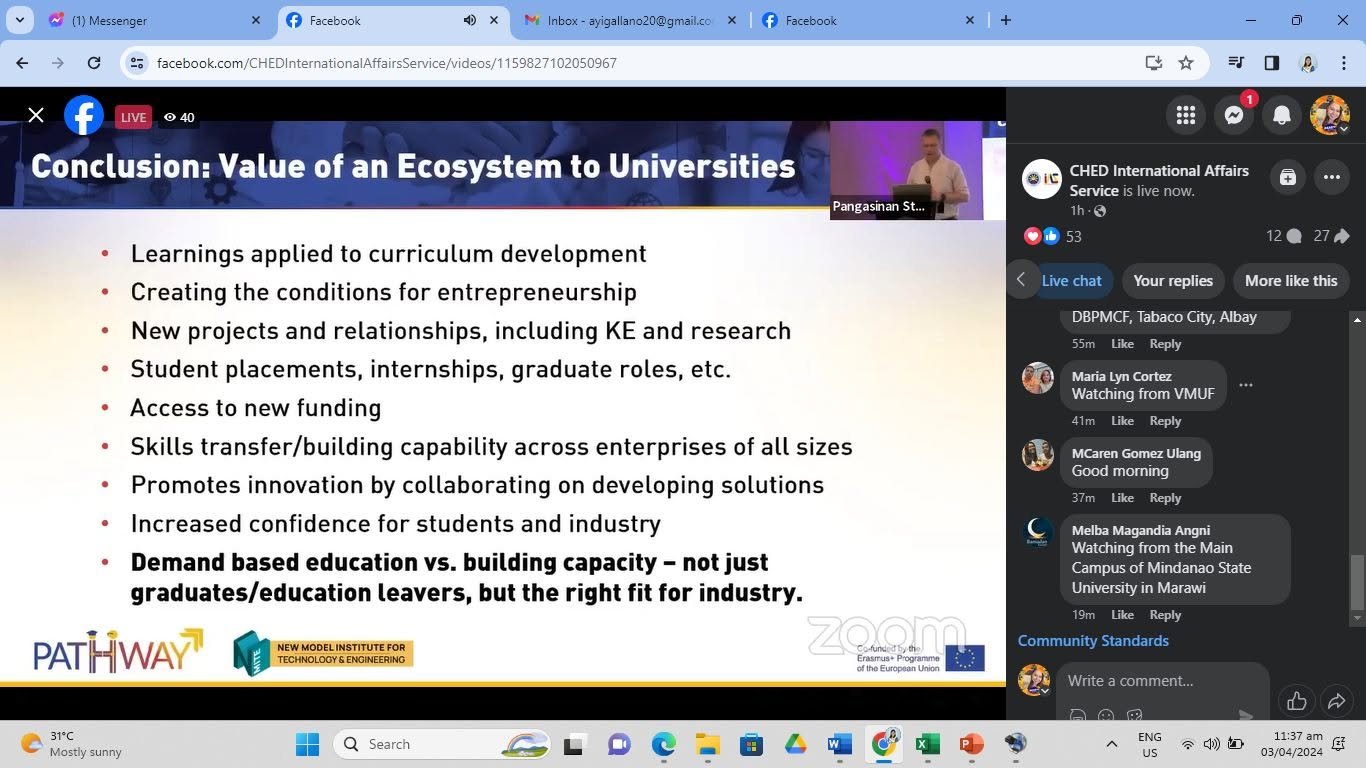Bookmark this page with the star

click(1186, 63)
